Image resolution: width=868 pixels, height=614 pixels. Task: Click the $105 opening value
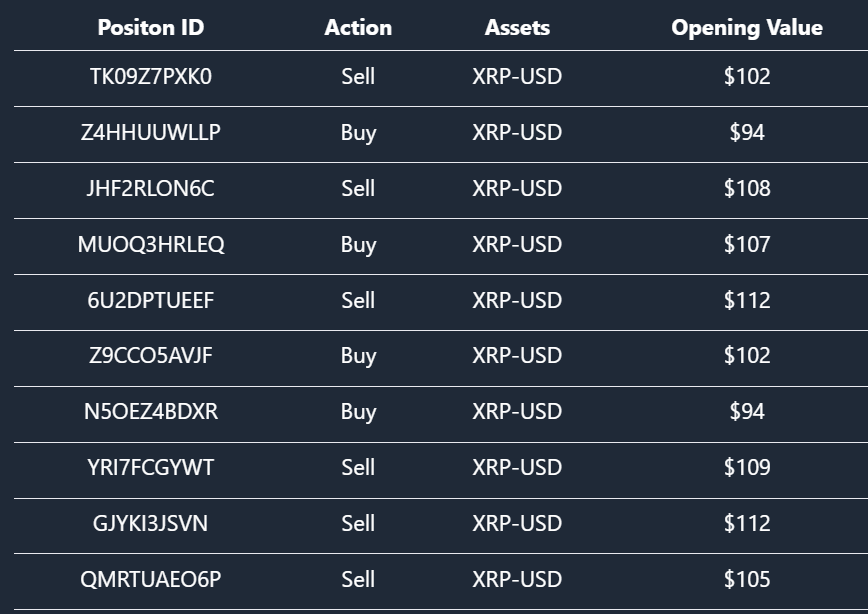click(747, 579)
